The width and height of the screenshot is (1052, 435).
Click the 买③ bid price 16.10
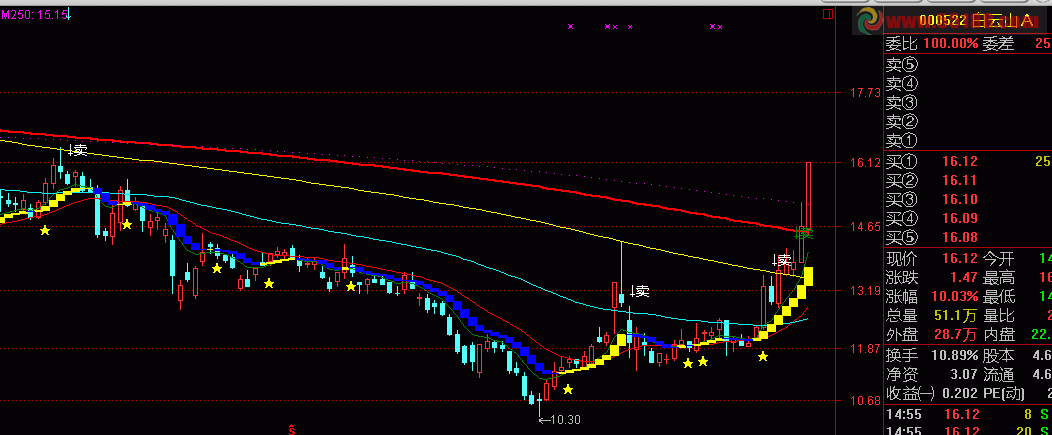959,199
